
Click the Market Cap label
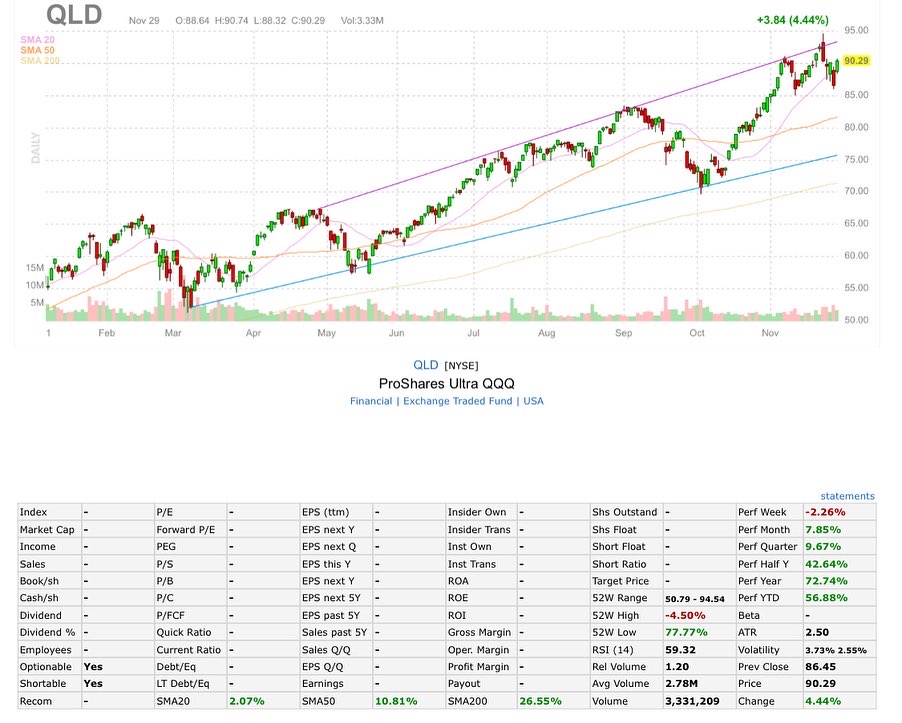[47, 529]
